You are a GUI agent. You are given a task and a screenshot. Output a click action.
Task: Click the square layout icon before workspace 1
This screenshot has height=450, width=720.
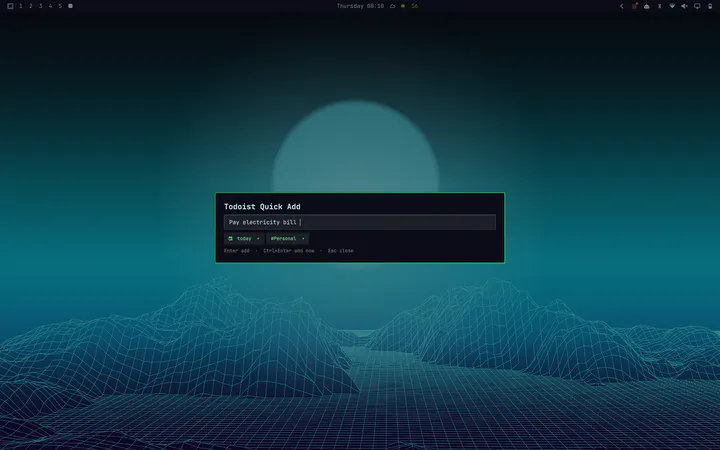(10, 6)
